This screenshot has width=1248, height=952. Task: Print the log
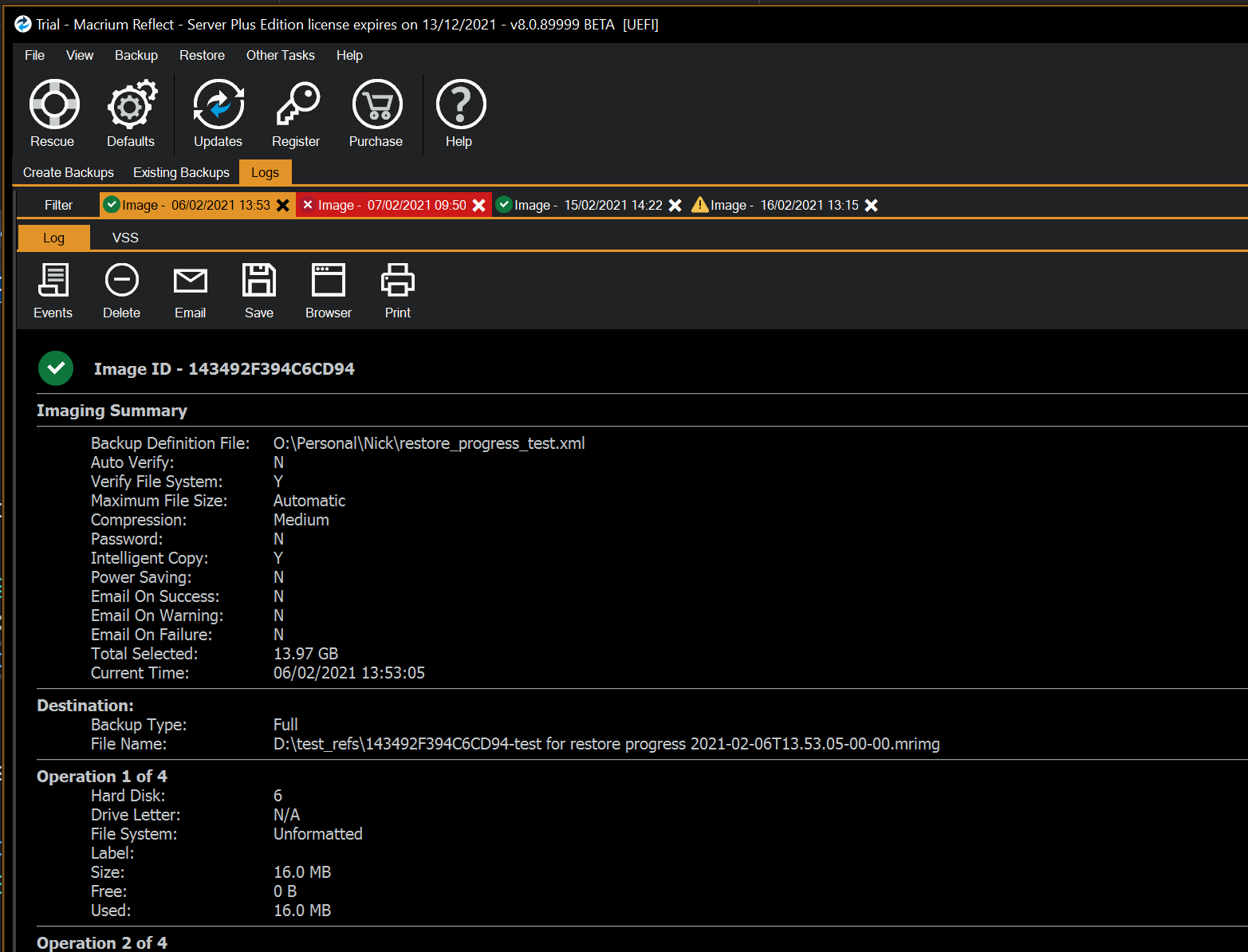pos(398,290)
